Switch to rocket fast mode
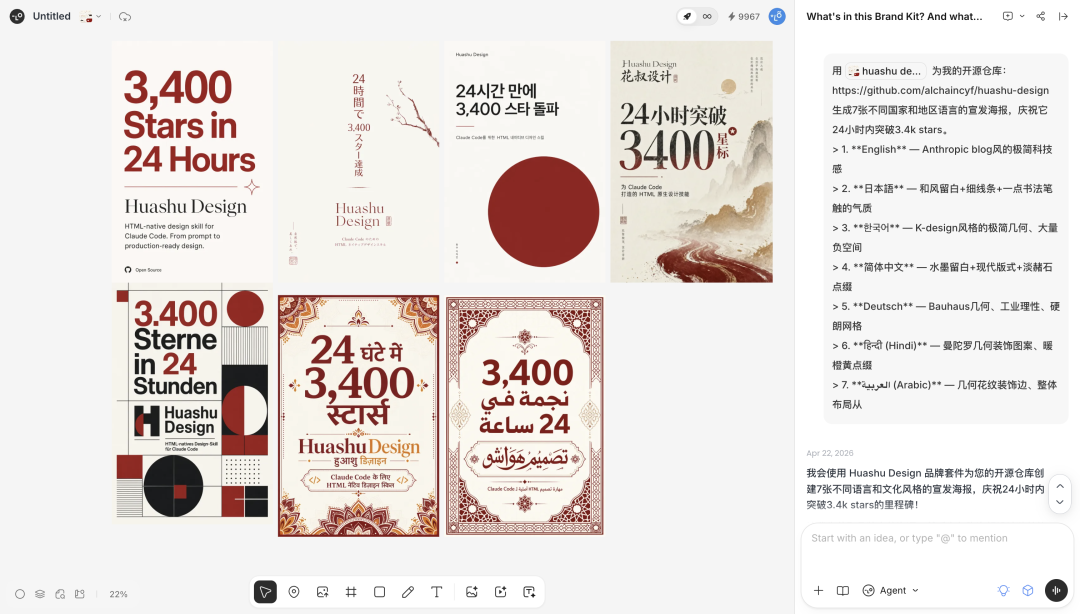This screenshot has width=1080, height=614. click(x=687, y=17)
